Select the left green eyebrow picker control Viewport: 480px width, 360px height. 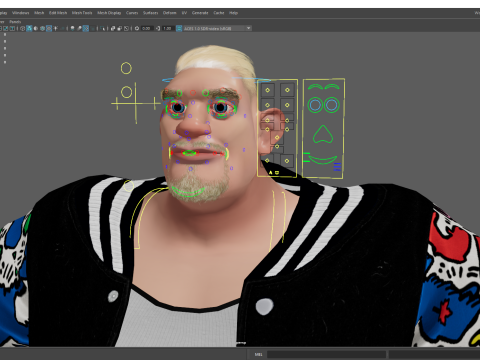click(315, 87)
